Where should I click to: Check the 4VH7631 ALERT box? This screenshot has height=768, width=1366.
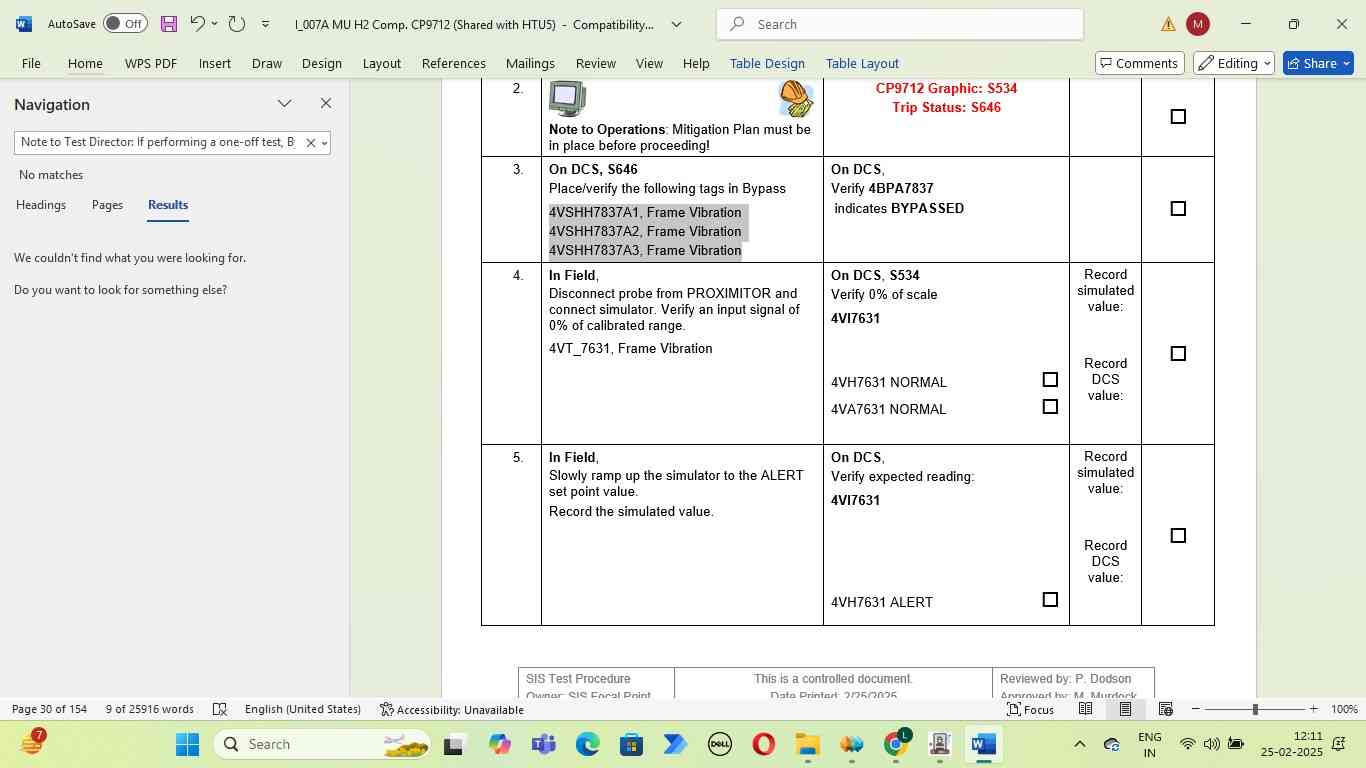[1050, 600]
